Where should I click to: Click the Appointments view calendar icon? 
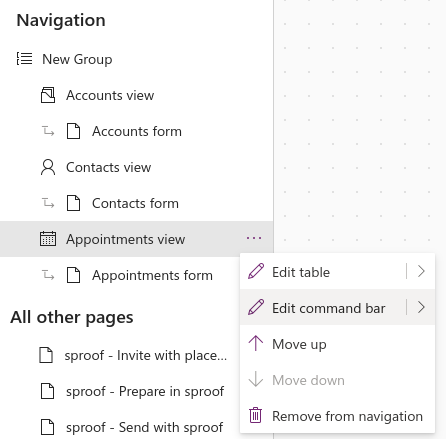coord(48,239)
